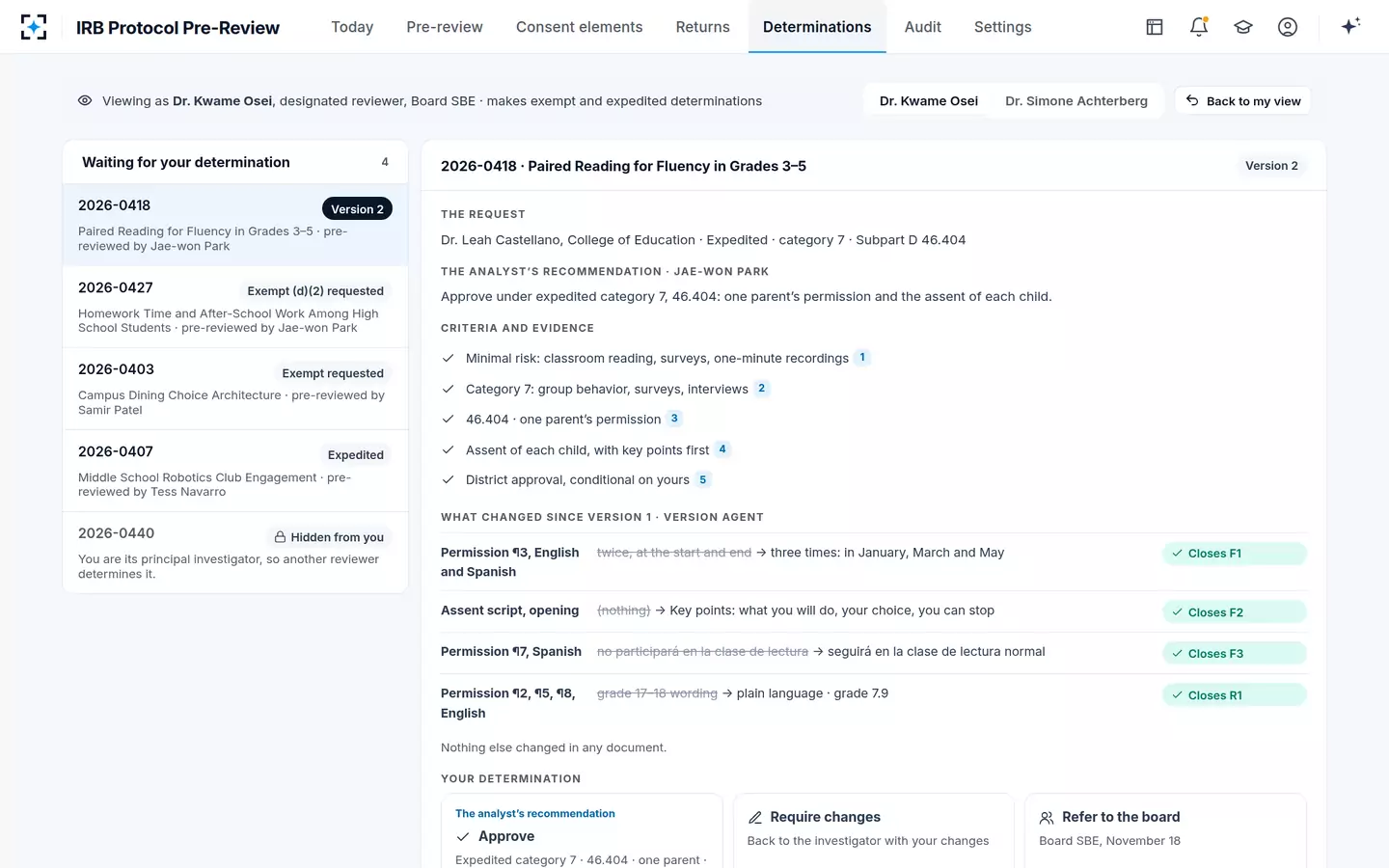Click the lock icon on Hidden from you
Screen dimensions: 1389x868
(x=280, y=537)
